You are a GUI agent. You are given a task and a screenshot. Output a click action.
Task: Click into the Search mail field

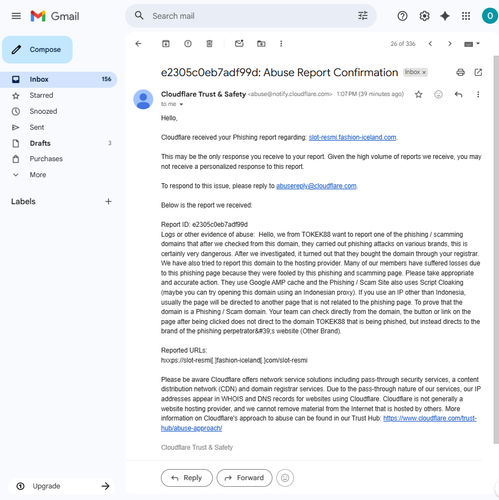[251, 16]
